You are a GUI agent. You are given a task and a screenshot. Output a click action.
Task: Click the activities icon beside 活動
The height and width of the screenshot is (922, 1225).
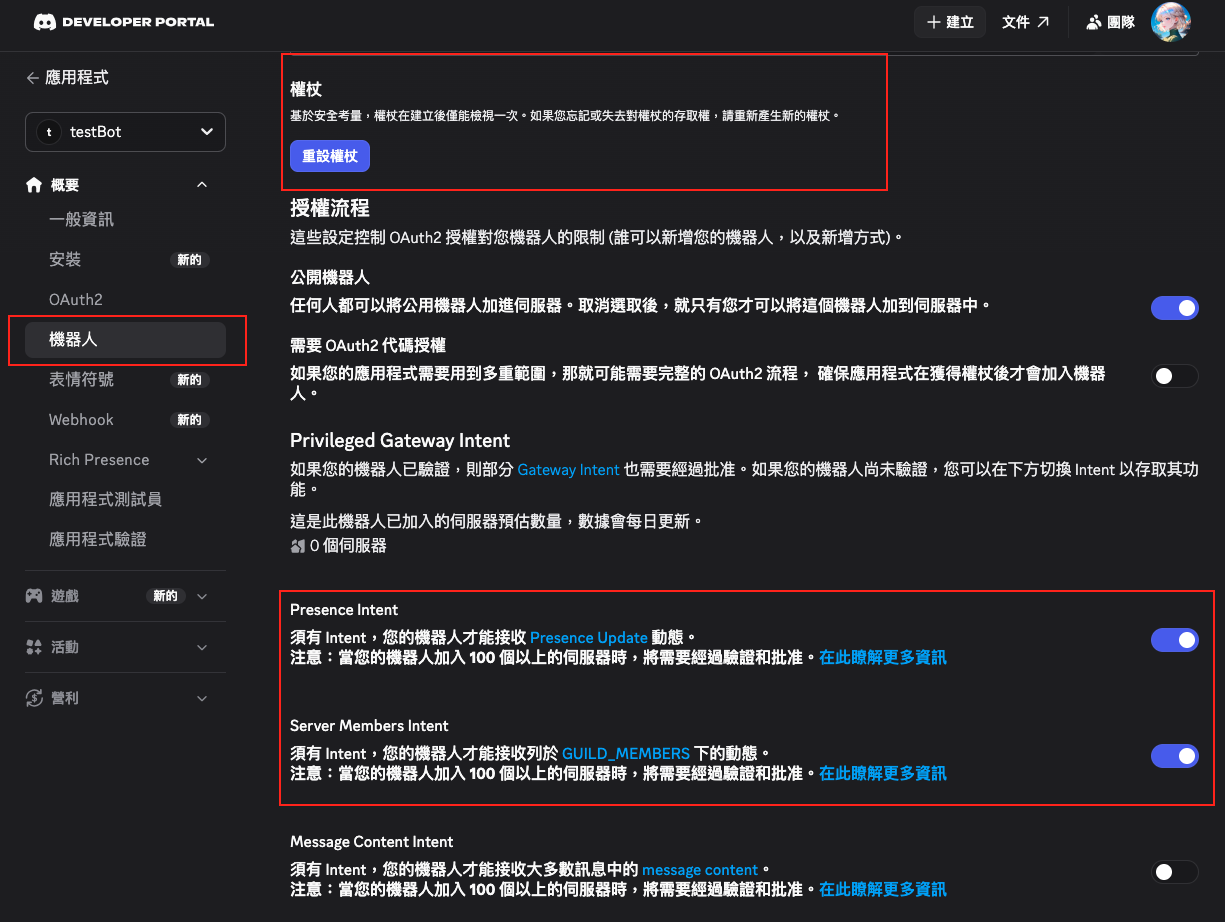tap(34, 647)
